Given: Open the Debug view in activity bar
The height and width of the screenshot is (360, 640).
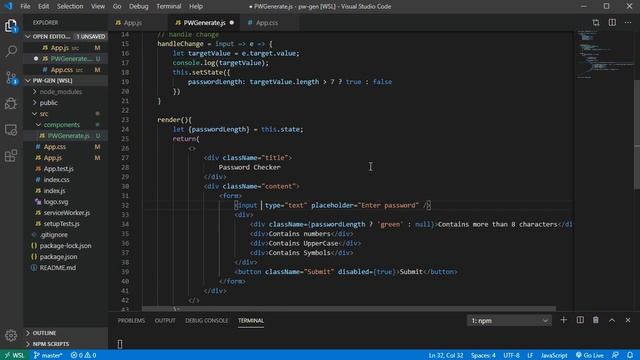Looking at the screenshot, I should (x=11, y=104).
